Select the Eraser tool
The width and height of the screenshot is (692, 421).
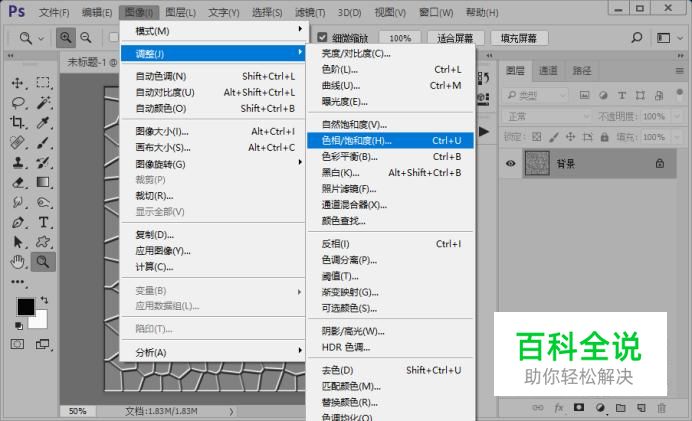pos(18,182)
